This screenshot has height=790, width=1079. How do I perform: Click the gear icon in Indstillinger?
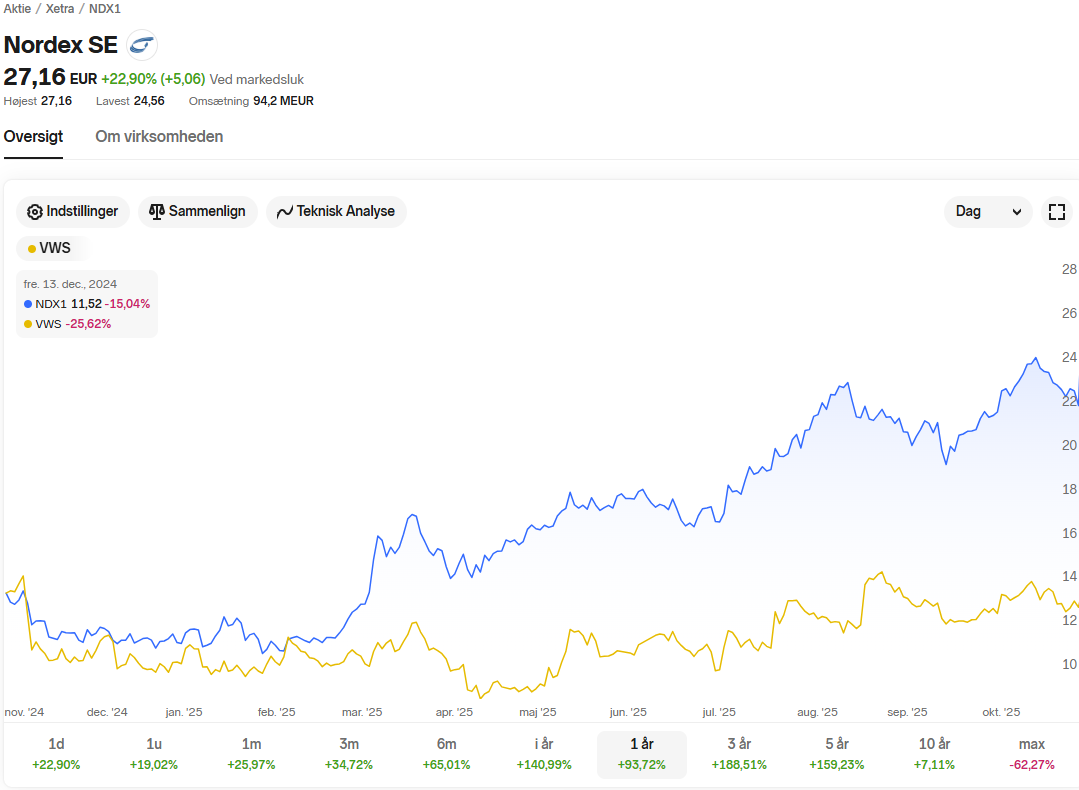click(x=34, y=212)
